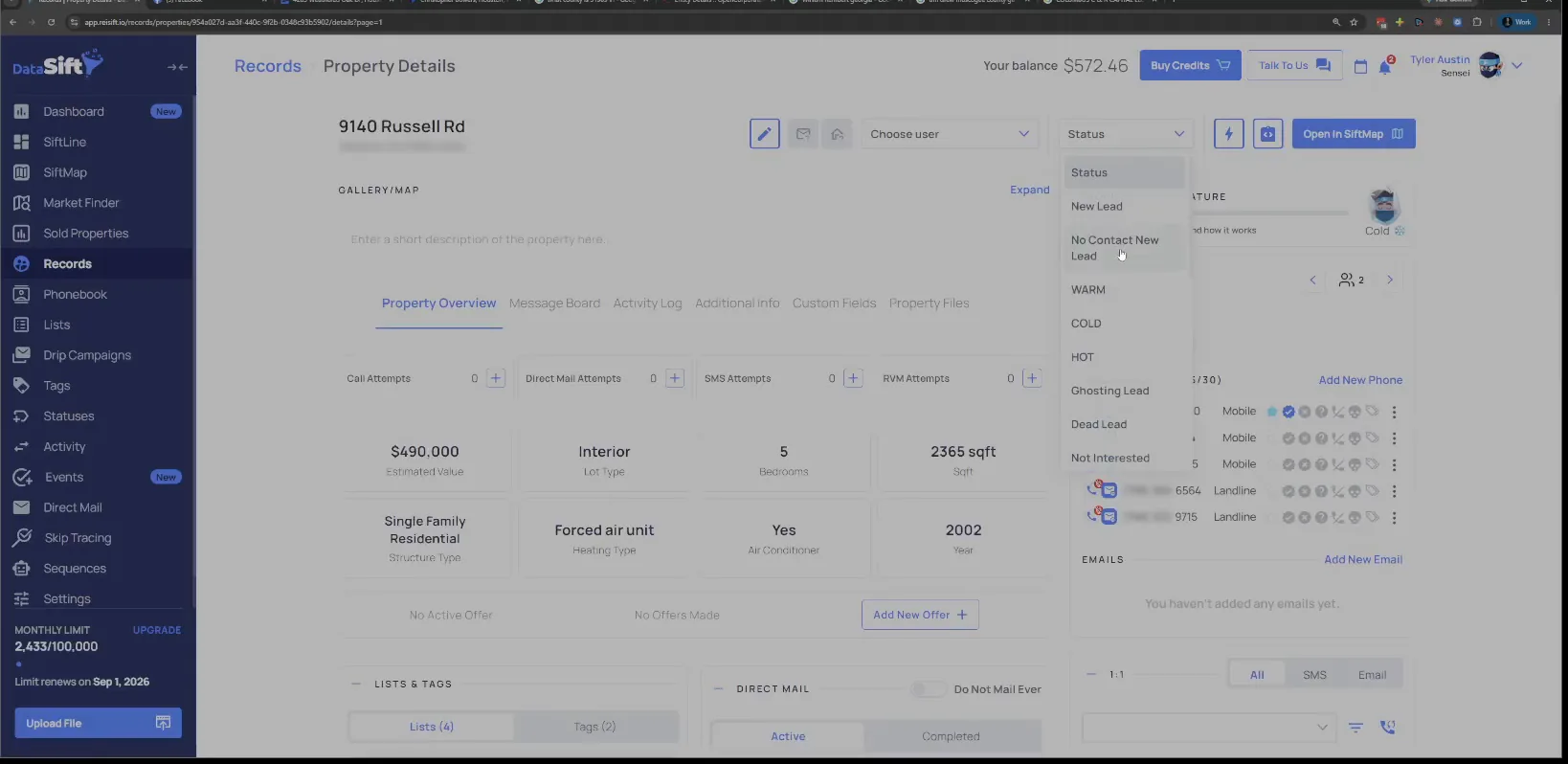
Task: Collapse the DataSift sidebar with the arrow icon
Action: (x=177, y=67)
